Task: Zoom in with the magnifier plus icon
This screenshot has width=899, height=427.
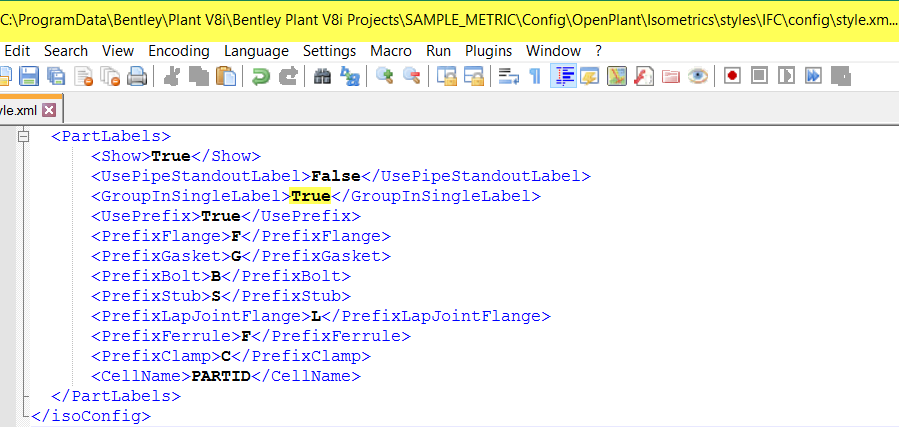Action: (385, 76)
